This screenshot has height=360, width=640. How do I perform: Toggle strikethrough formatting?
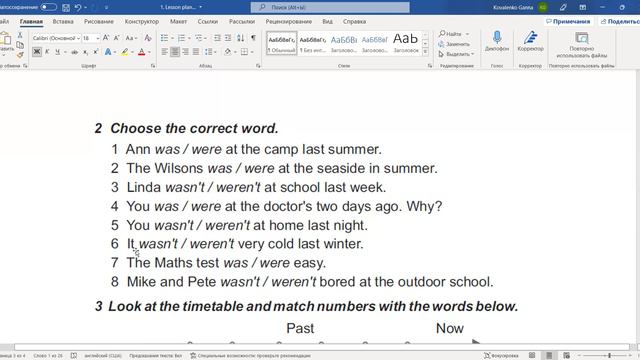pyautogui.click(x=74, y=52)
